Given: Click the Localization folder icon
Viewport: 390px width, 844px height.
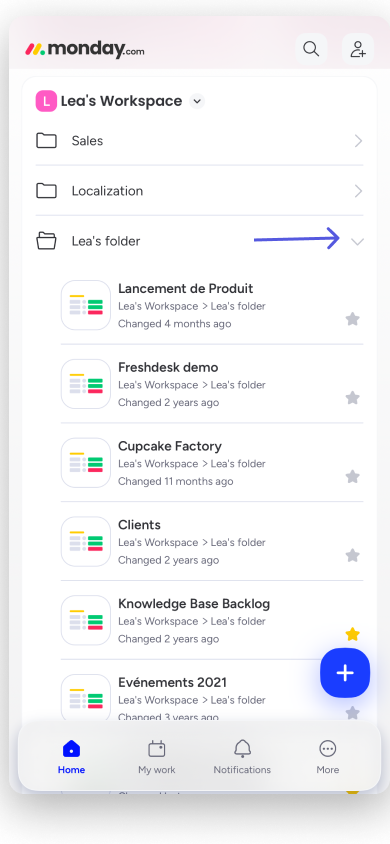Looking at the screenshot, I should point(46,191).
